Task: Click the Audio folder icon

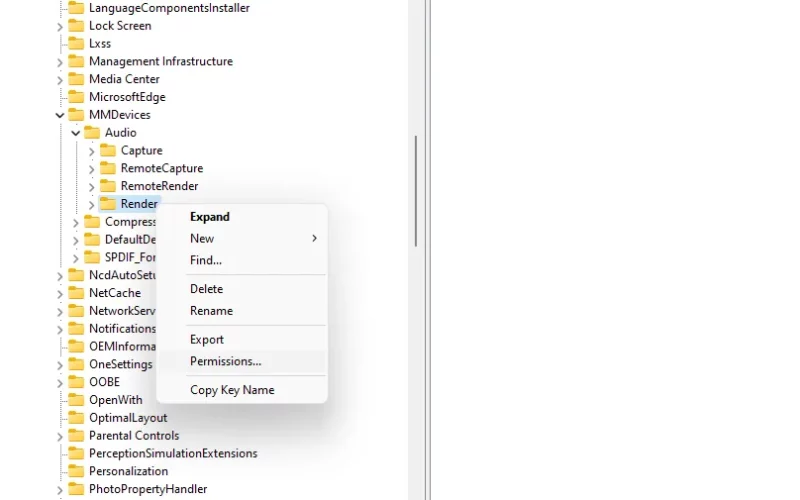Action: pos(92,132)
